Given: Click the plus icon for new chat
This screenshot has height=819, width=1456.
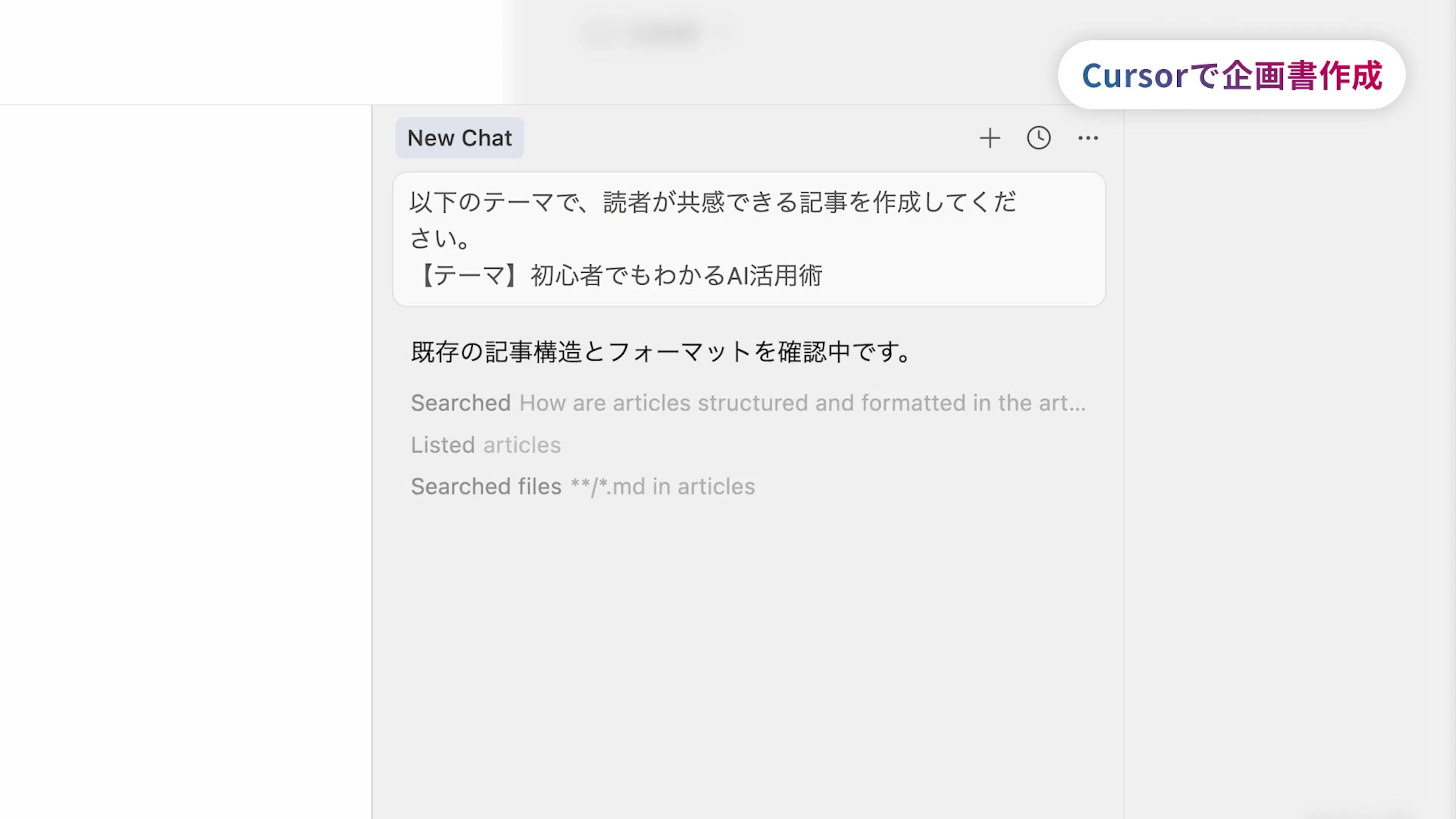Looking at the screenshot, I should [x=990, y=138].
